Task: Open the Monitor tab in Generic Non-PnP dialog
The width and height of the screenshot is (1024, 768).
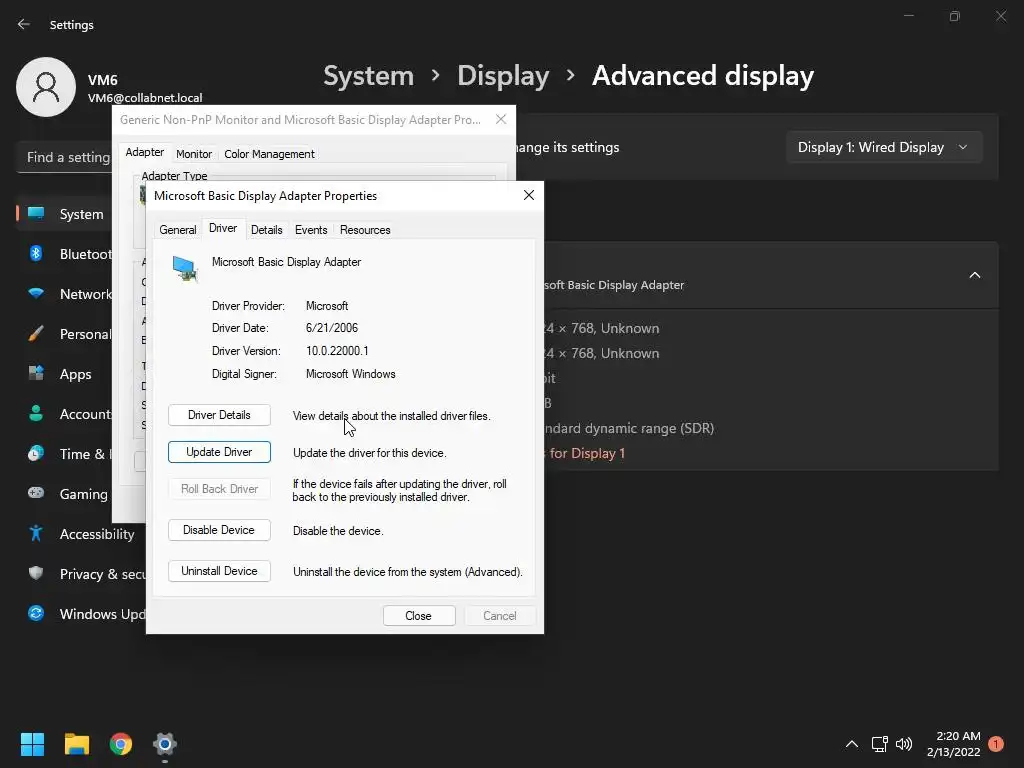Action: pyautogui.click(x=194, y=154)
